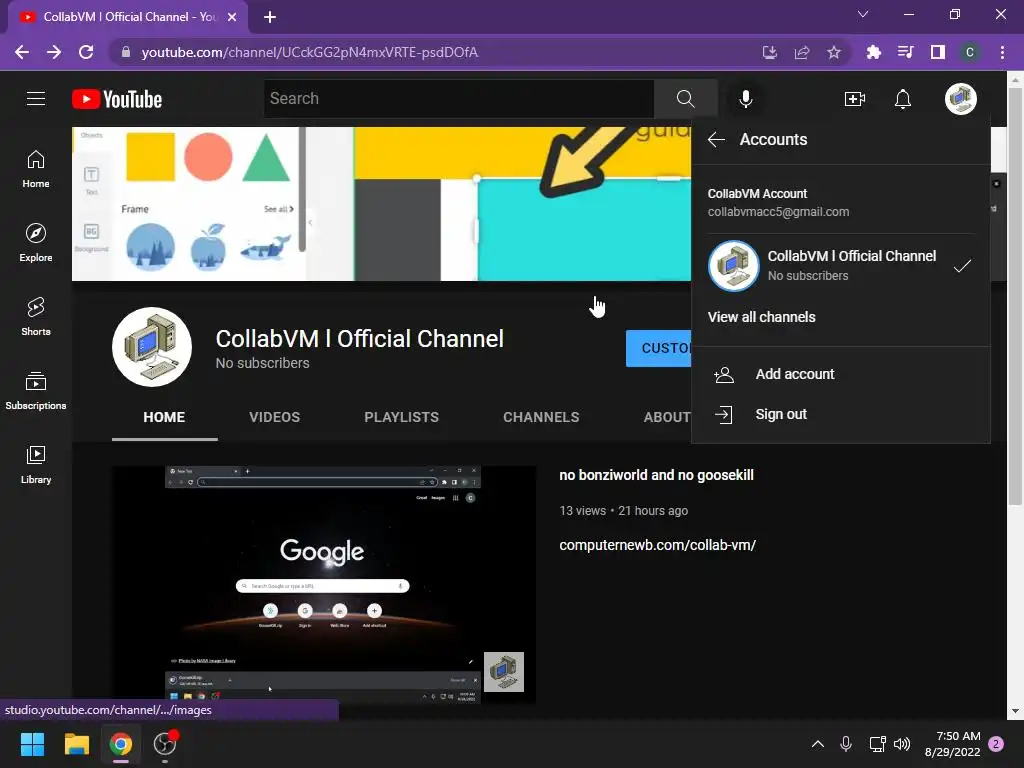Open Explore in the sidebar
Screen dimensions: 1024x768
[x=36, y=243]
